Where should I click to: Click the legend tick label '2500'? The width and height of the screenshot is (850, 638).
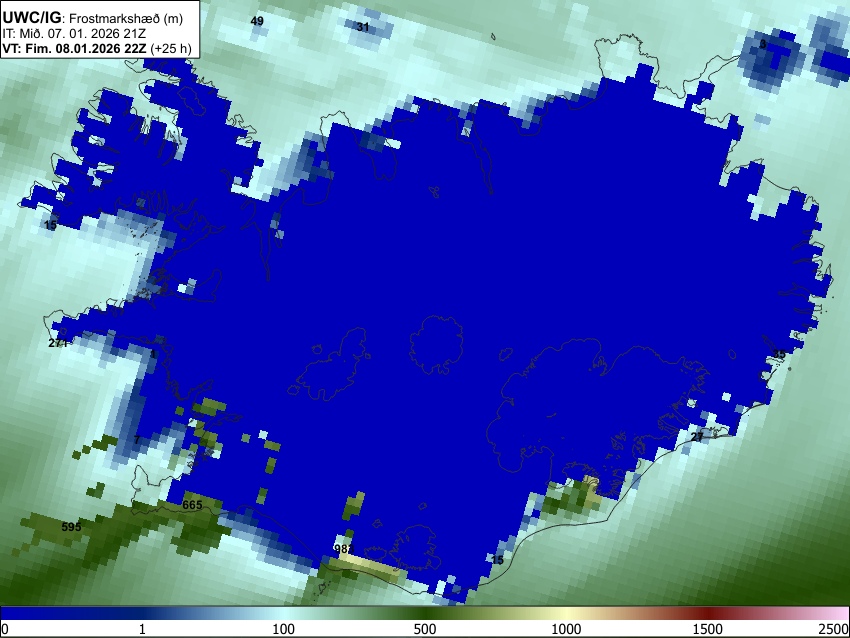point(834,629)
